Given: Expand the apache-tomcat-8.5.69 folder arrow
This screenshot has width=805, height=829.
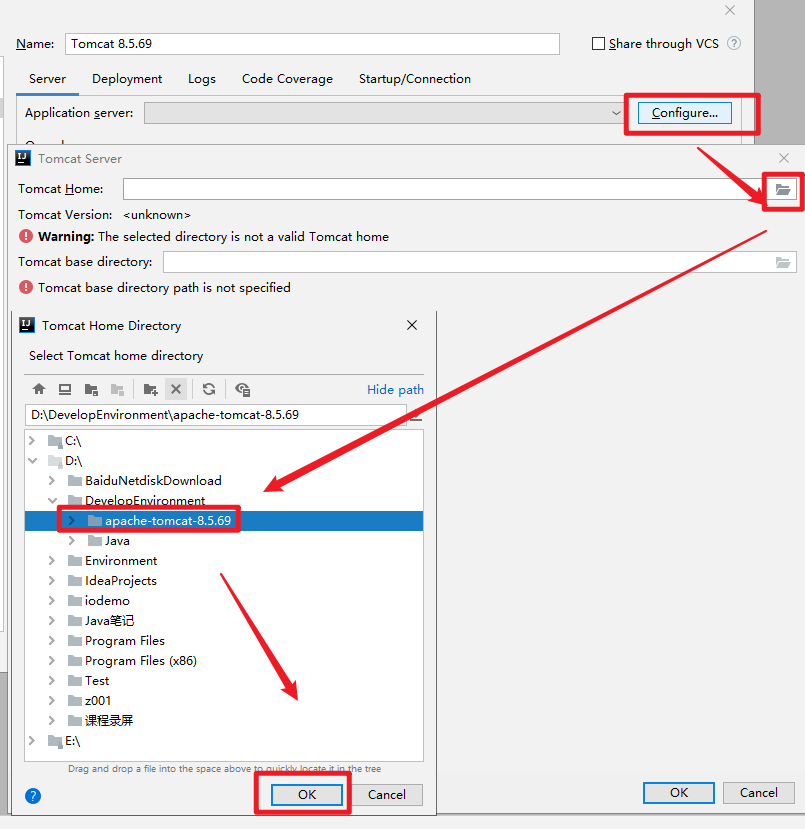Looking at the screenshot, I should [72, 521].
